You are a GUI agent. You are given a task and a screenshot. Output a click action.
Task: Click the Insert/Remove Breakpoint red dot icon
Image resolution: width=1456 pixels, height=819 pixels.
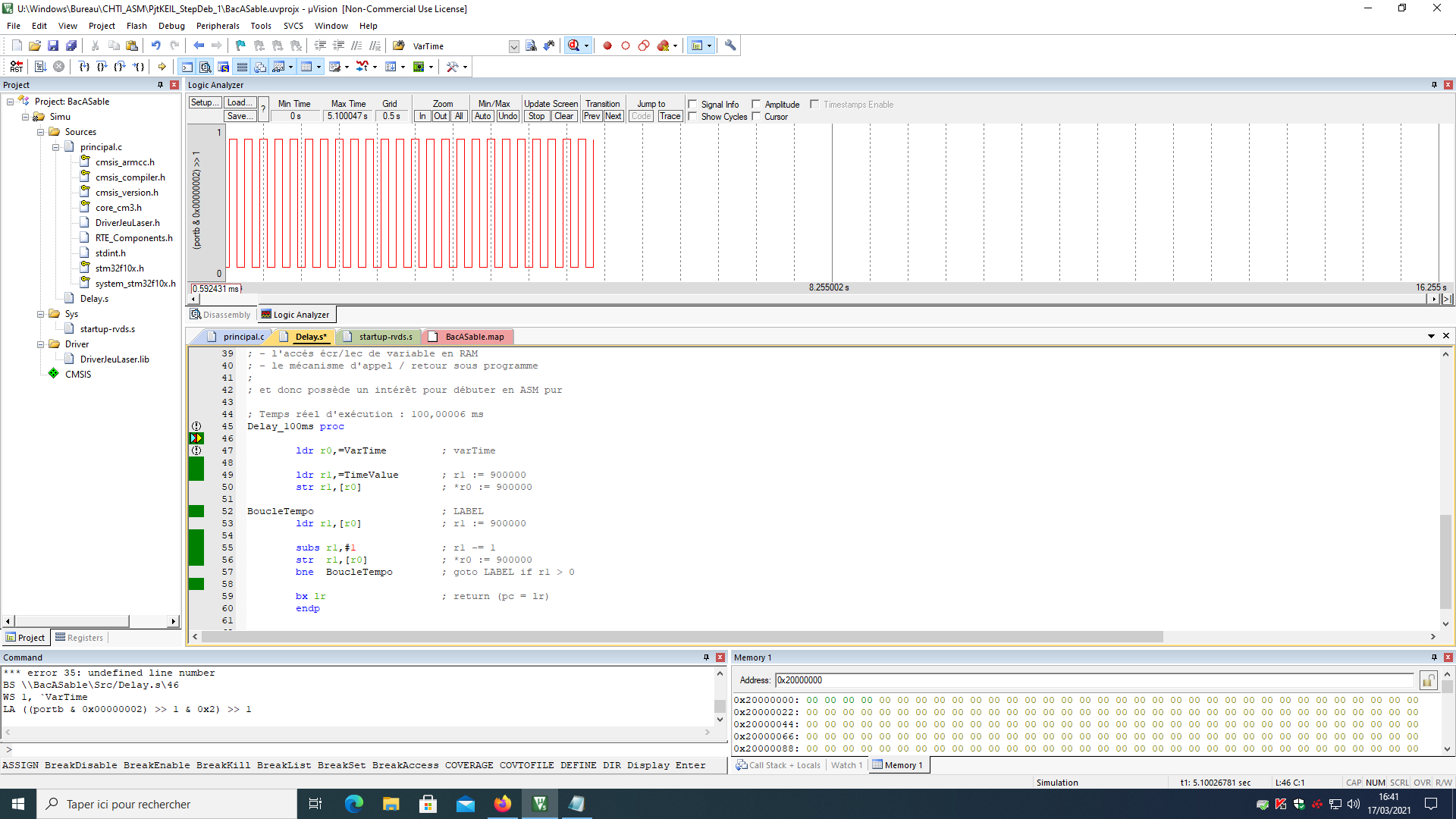pos(607,46)
